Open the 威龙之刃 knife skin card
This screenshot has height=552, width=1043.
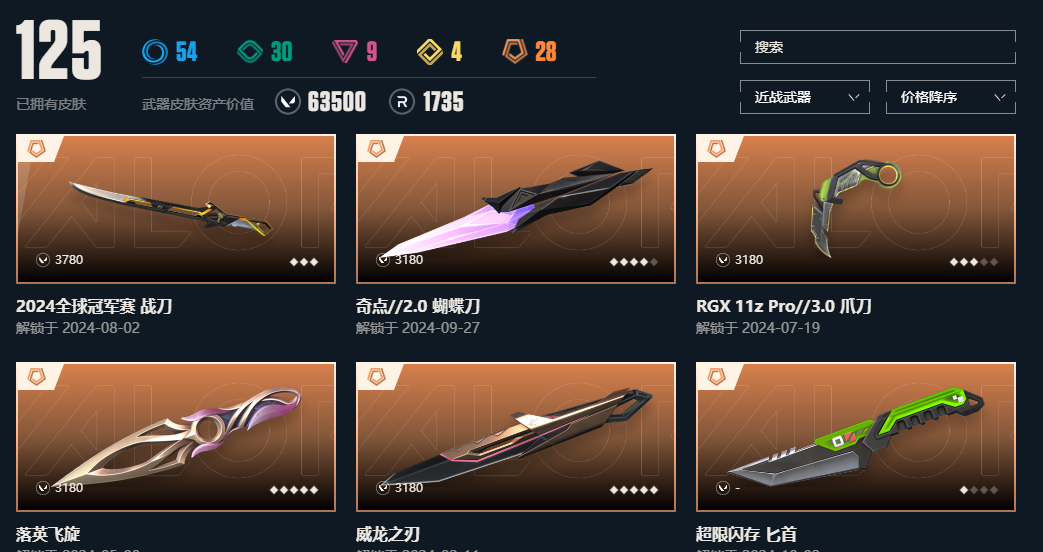[516, 437]
